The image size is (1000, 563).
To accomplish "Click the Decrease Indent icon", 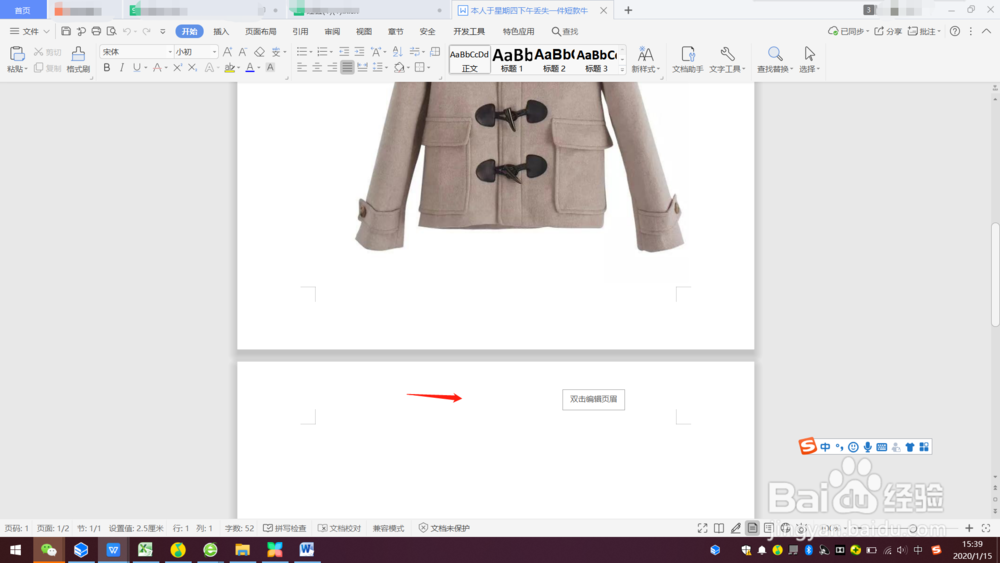I will tap(344, 52).
